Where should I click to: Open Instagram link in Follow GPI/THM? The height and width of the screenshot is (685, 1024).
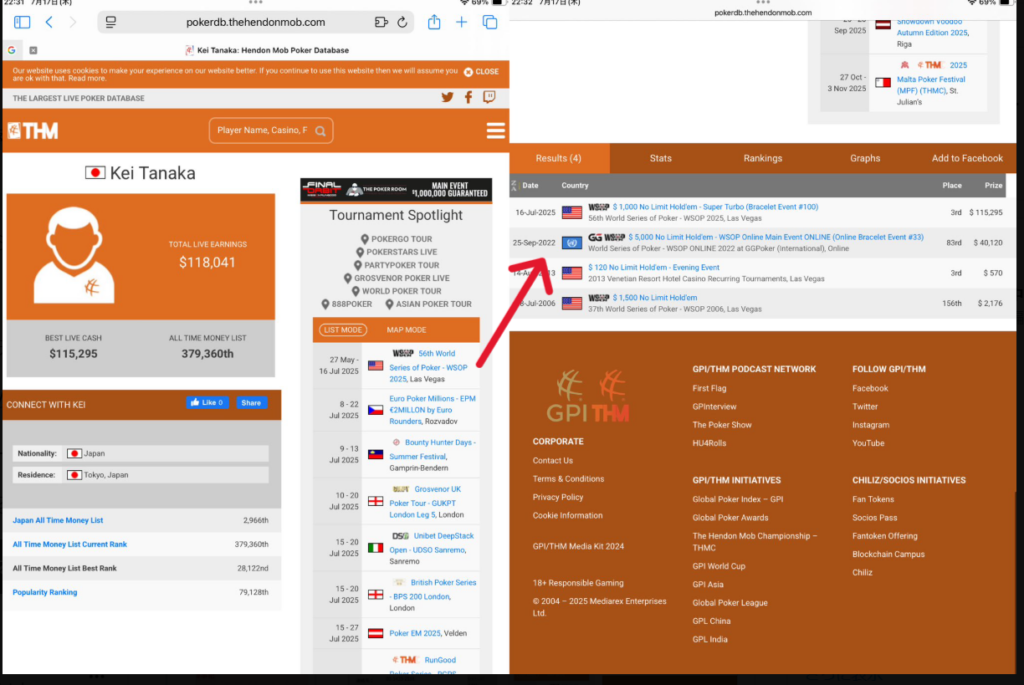[871, 424]
